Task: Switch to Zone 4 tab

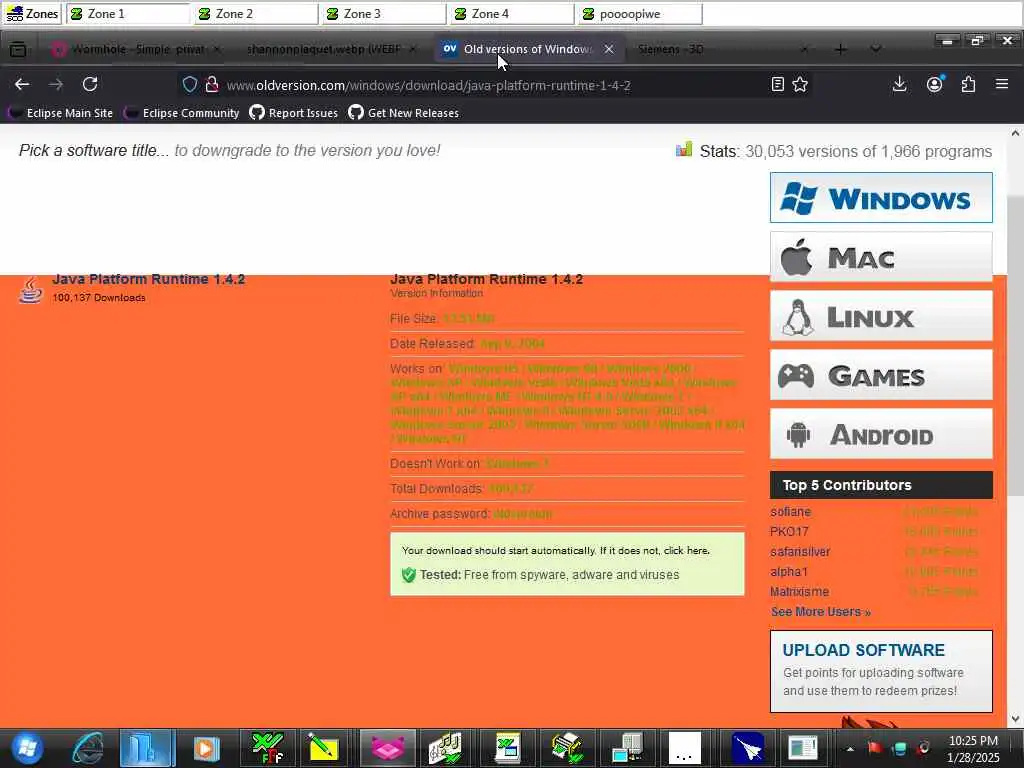Action: point(512,14)
